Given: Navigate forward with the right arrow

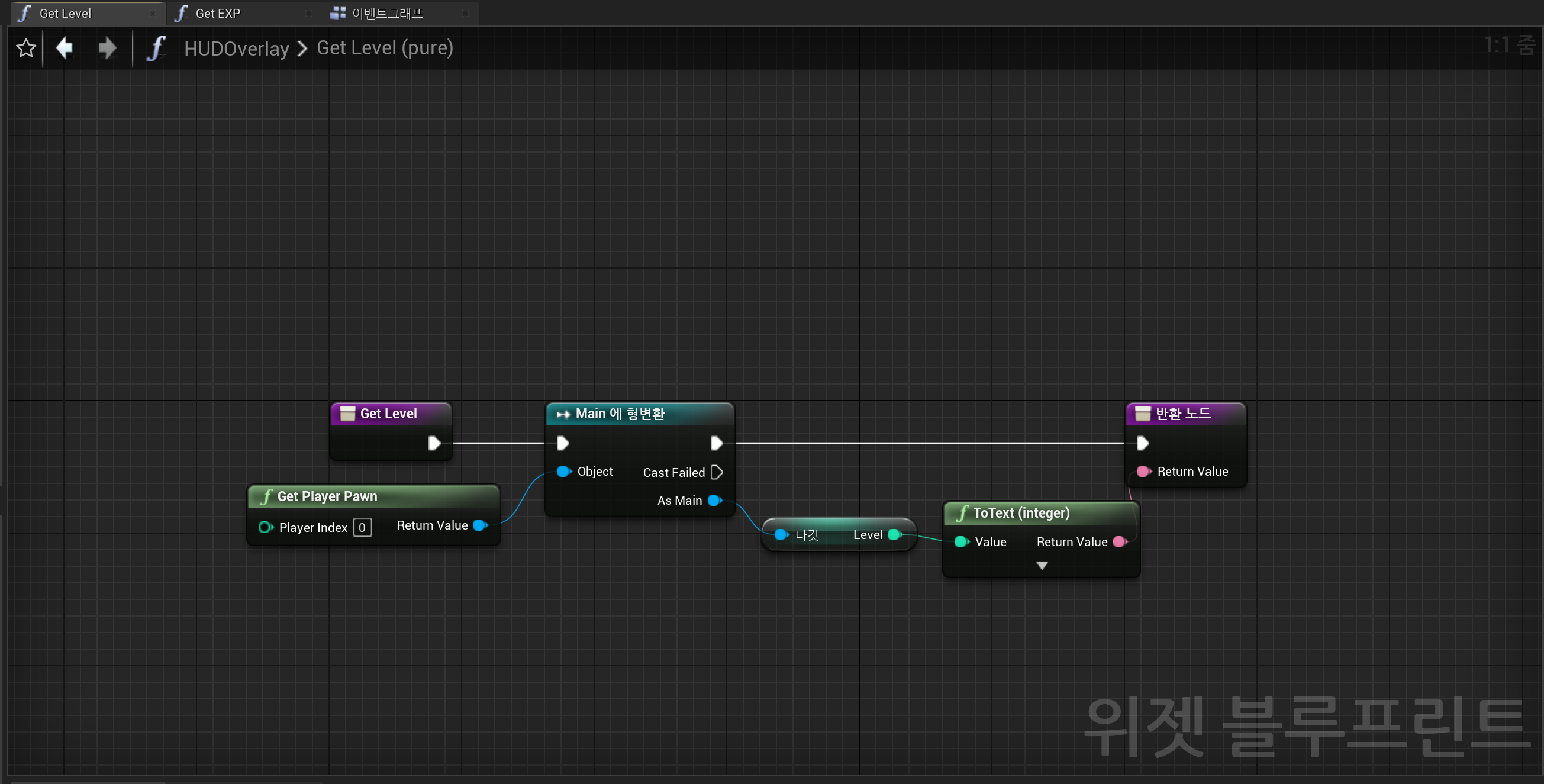Looking at the screenshot, I should pos(107,47).
